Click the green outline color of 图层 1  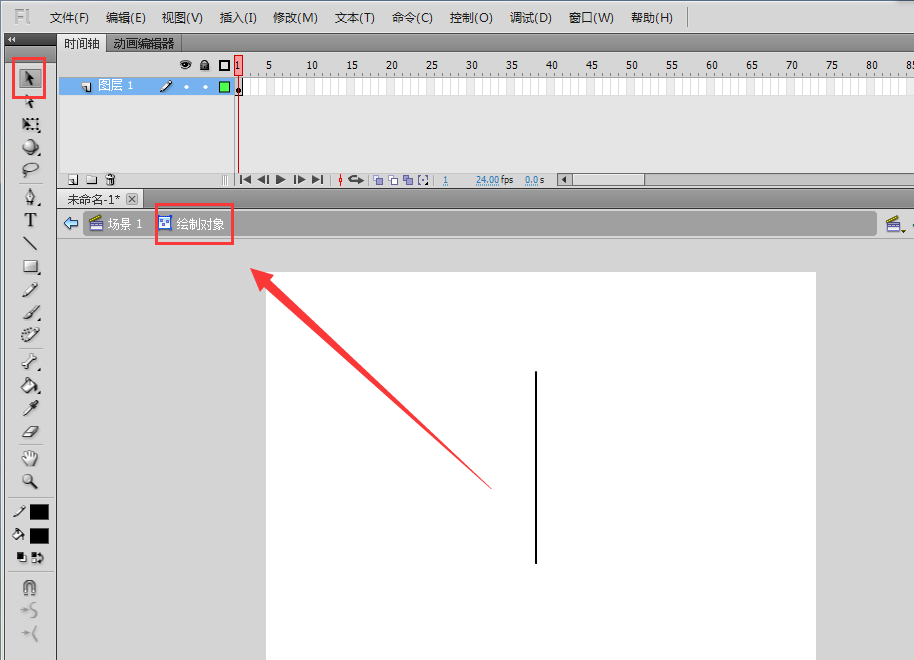224,87
